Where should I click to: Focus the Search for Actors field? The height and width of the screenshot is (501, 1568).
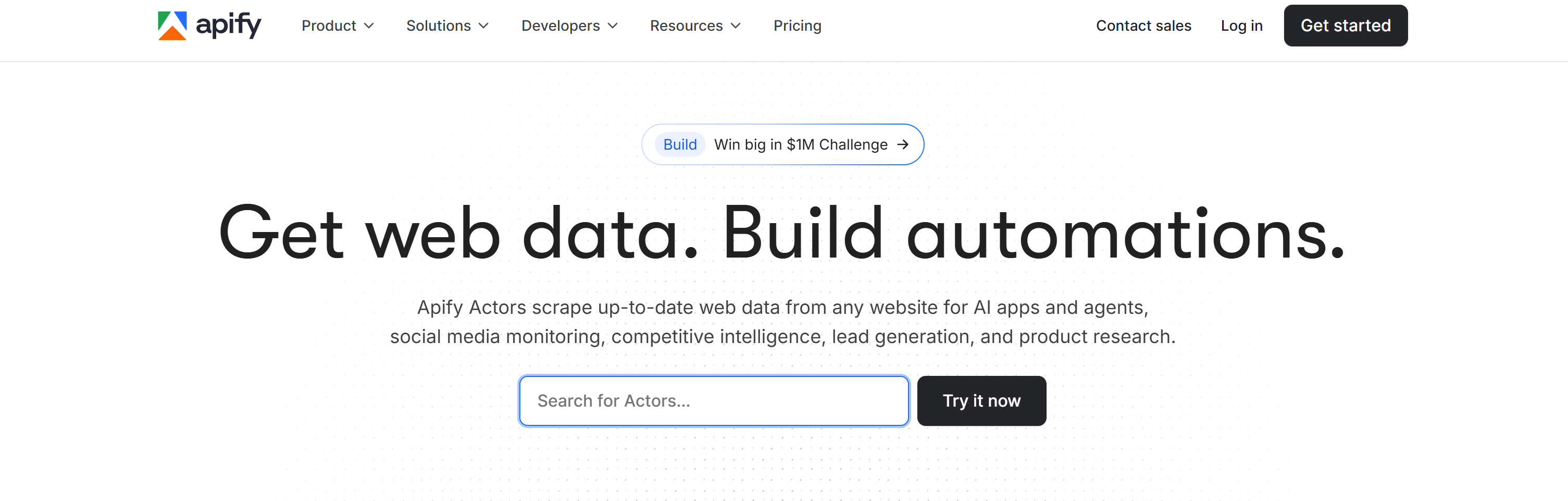pos(713,400)
